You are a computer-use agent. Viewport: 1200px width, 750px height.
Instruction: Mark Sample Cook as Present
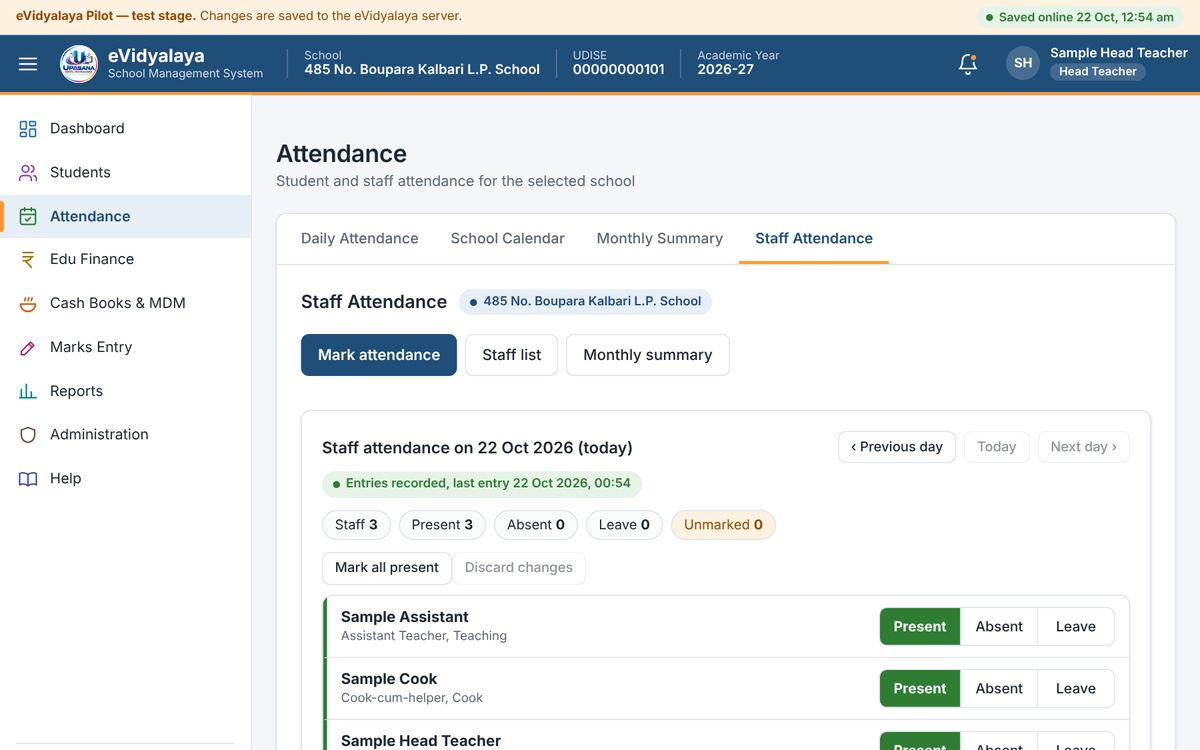point(920,689)
